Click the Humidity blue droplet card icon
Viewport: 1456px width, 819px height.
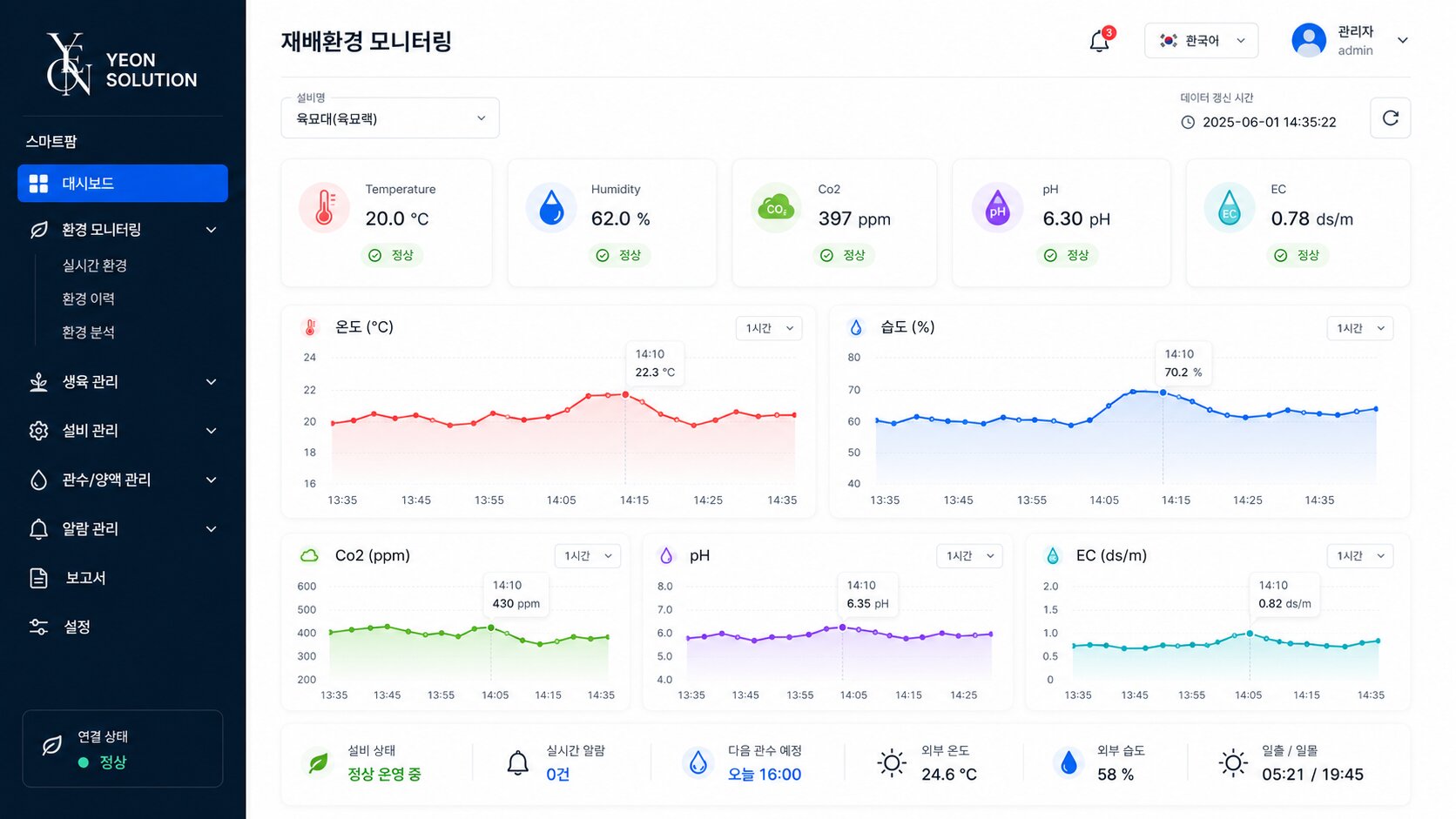[551, 208]
